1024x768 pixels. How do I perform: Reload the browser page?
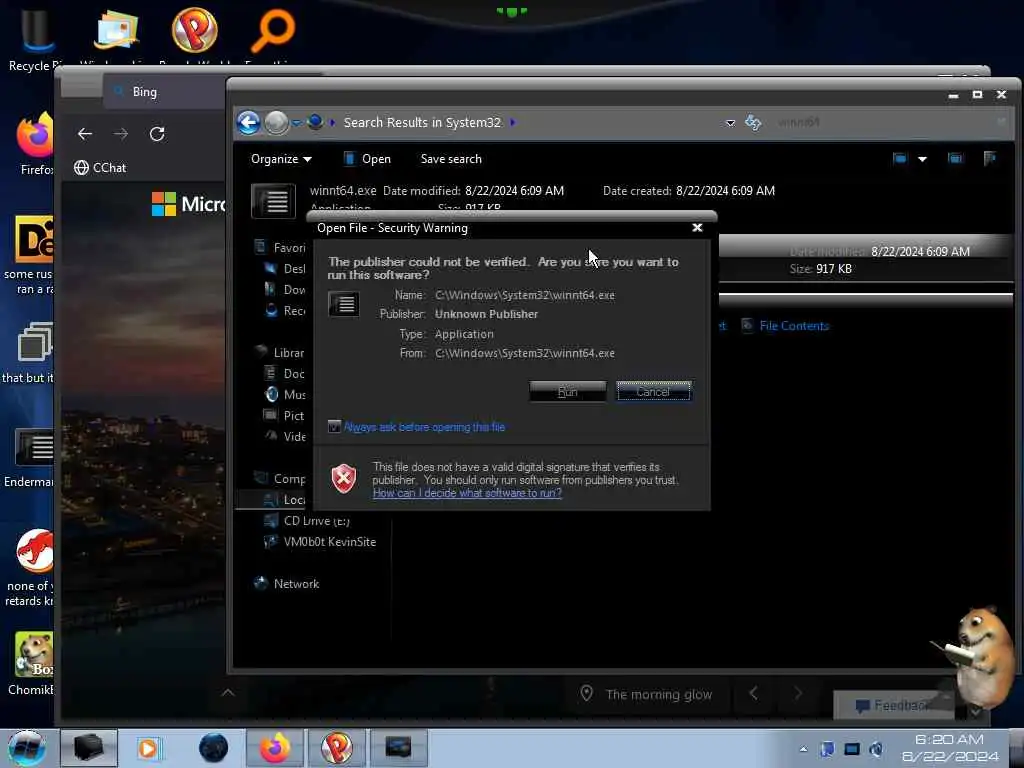click(x=157, y=134)
